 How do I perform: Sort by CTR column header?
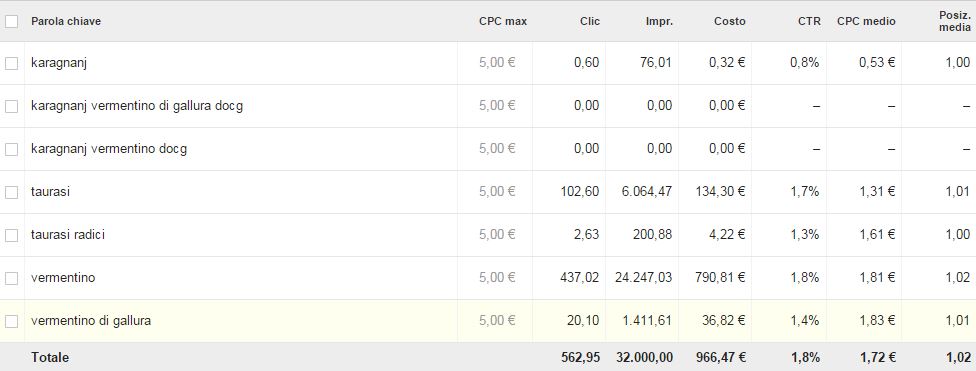(809, 21)
